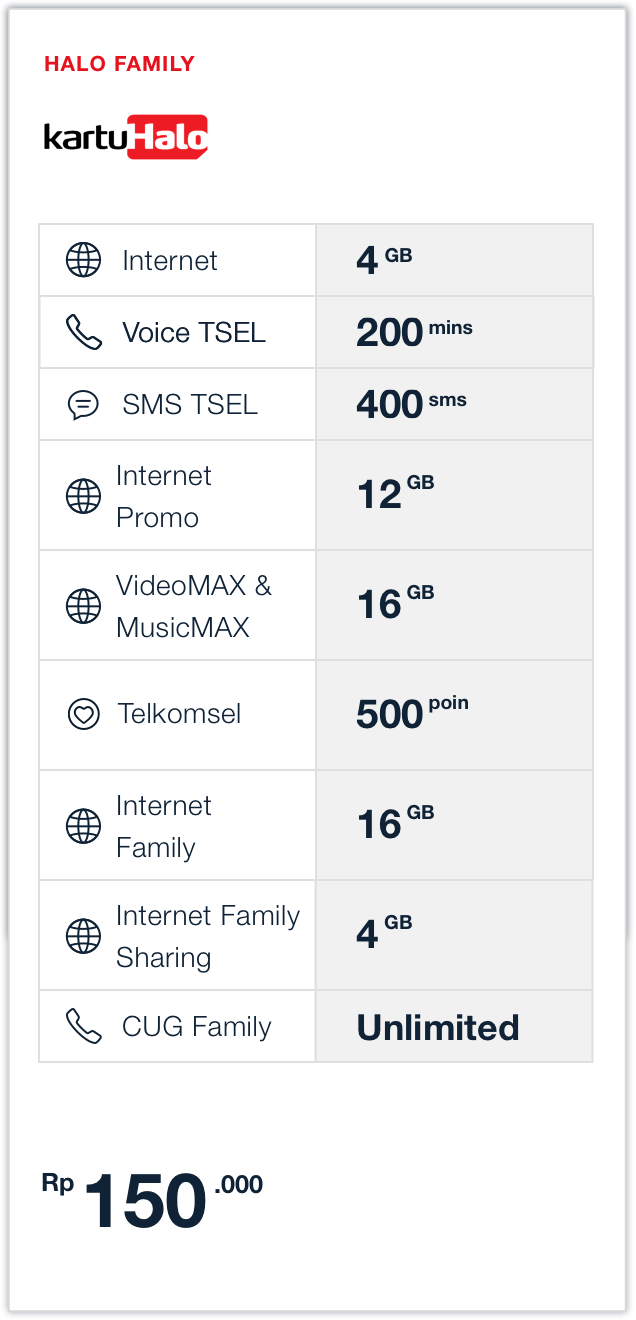
Task: Click the globe icon beside Internet
Action: click(x=83, y=260)
